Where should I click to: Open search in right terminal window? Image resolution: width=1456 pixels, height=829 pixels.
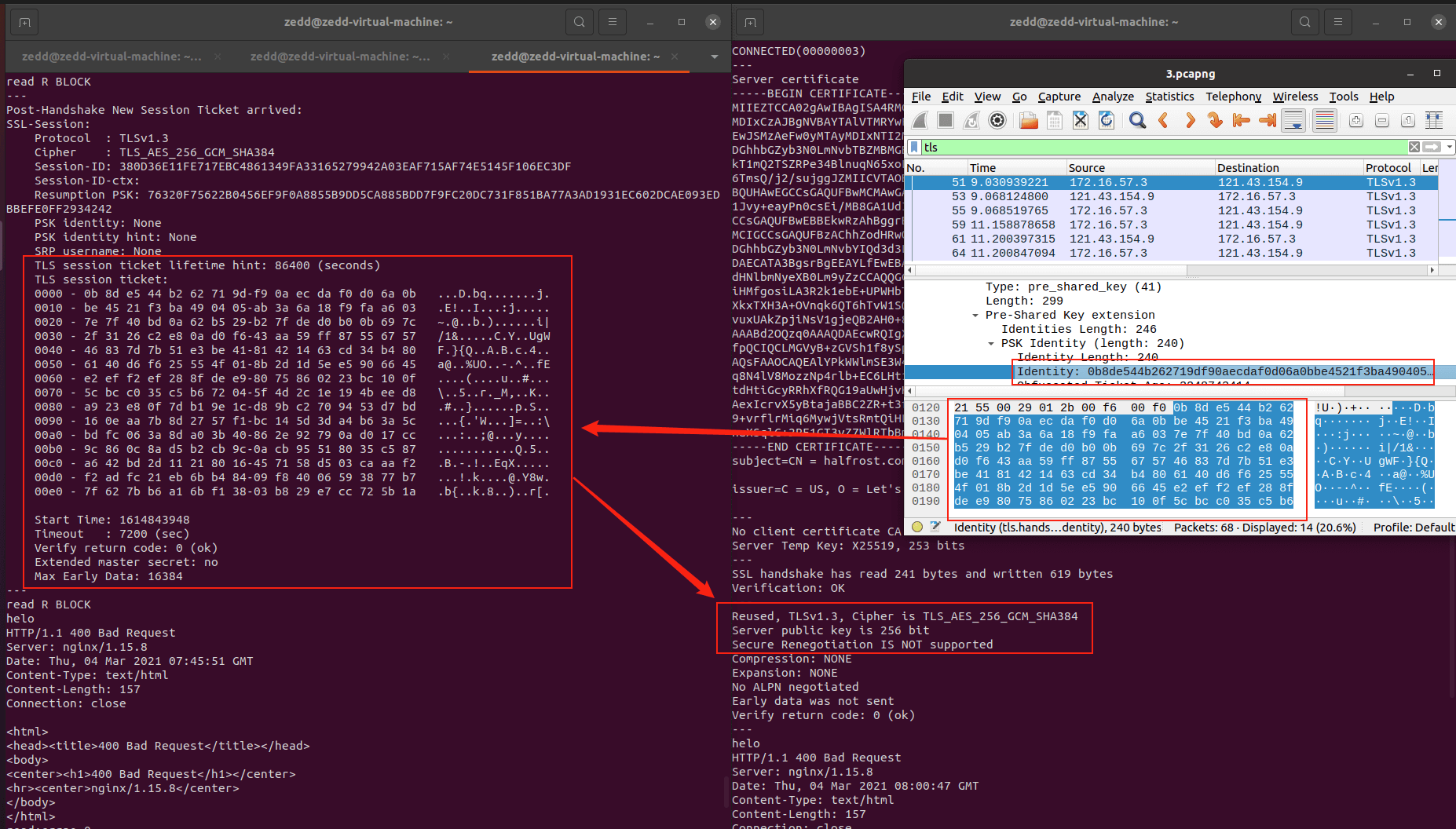(x=1305, y=22)
